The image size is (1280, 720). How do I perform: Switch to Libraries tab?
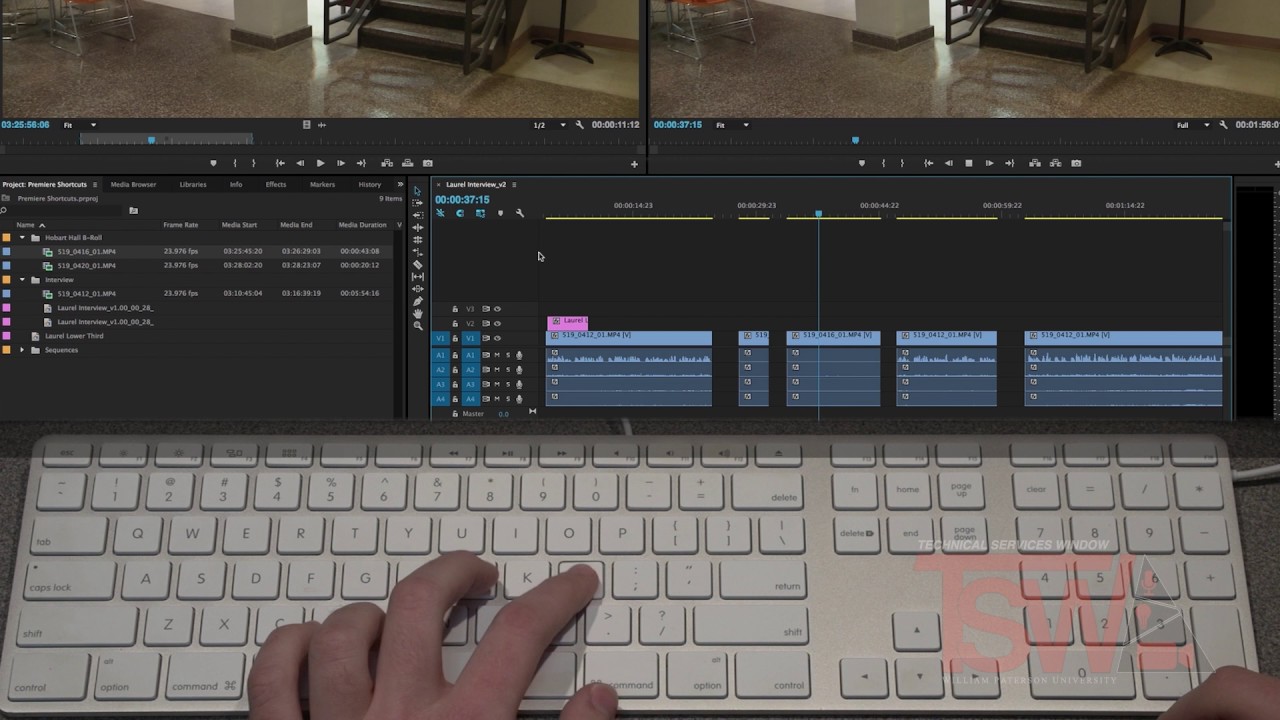[193, 184]
